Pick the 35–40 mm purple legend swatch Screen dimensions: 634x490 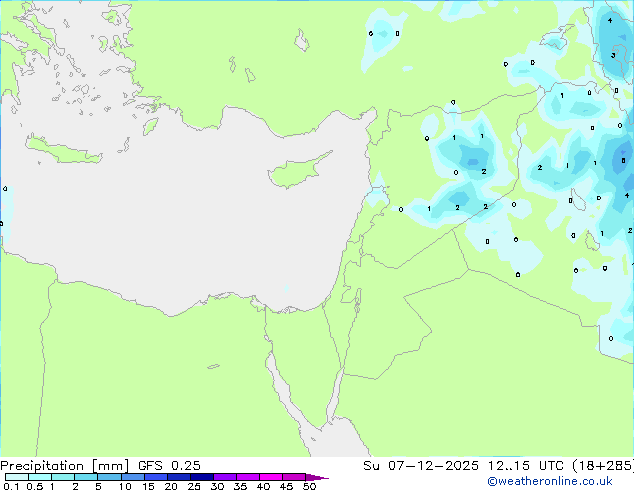pos(248,477)
